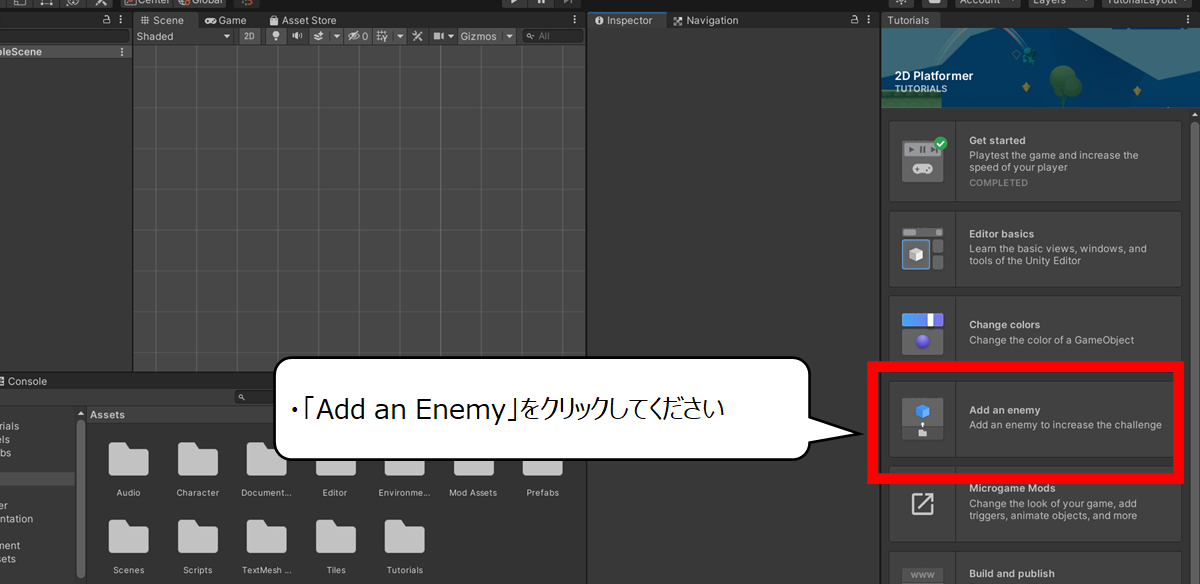Click the Scene view search field
This screenshot has height=584, width=1200.
553,36
